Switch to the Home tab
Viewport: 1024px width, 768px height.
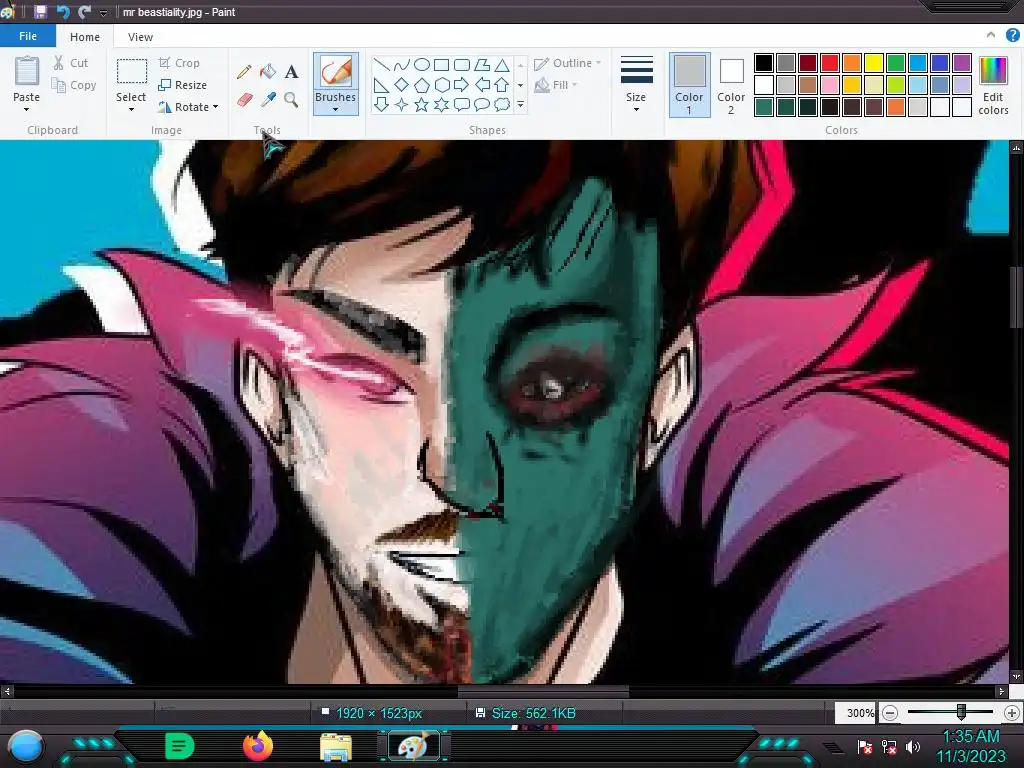click(x=85, y=37)
